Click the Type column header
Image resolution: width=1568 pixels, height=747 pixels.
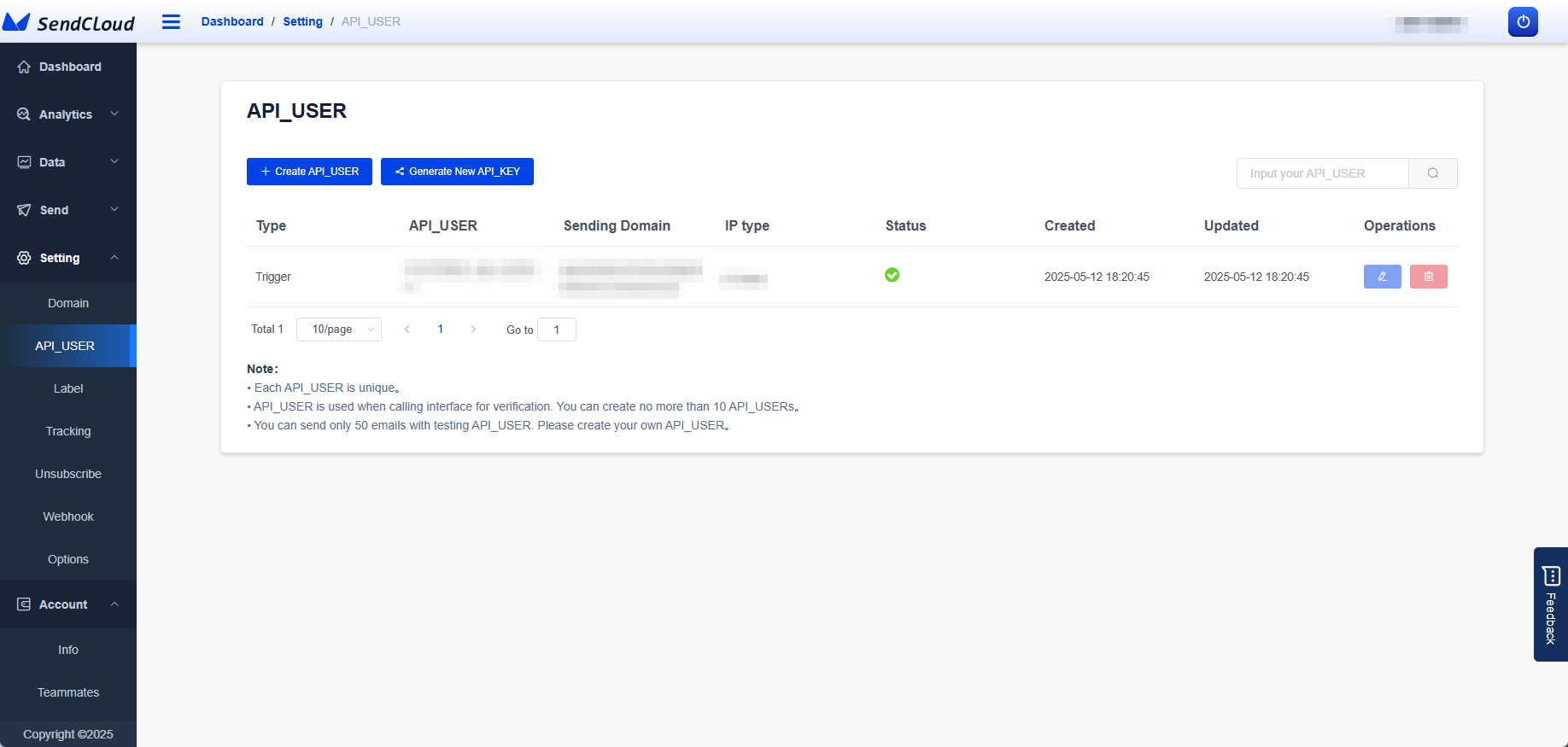coord(271,225)
